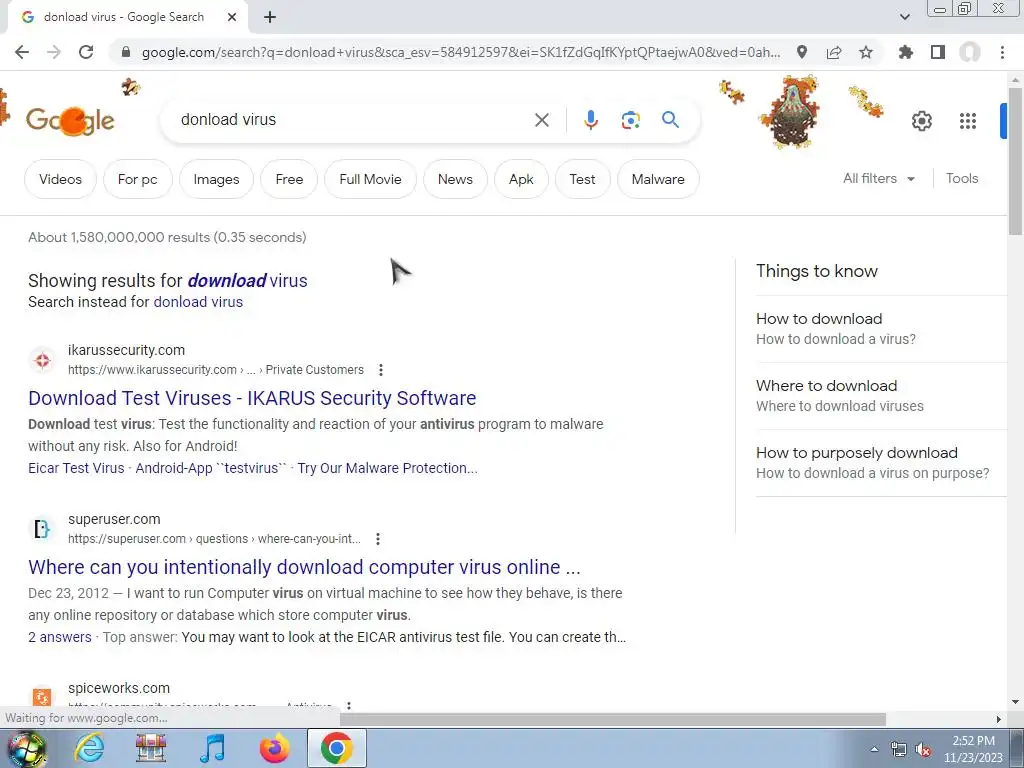Screen dimensions: 1024x768
Task: Expand 'How to download' in Things to know
Action: (x=880, y=328)
